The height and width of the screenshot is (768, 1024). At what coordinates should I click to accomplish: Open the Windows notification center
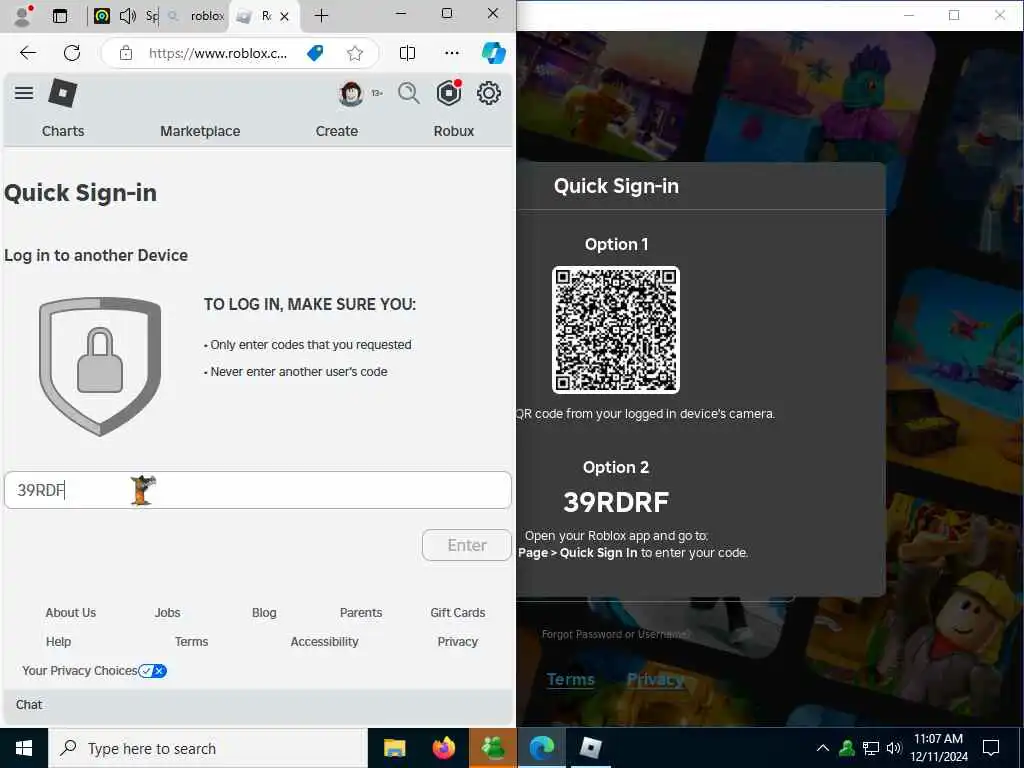coord(991,748)
